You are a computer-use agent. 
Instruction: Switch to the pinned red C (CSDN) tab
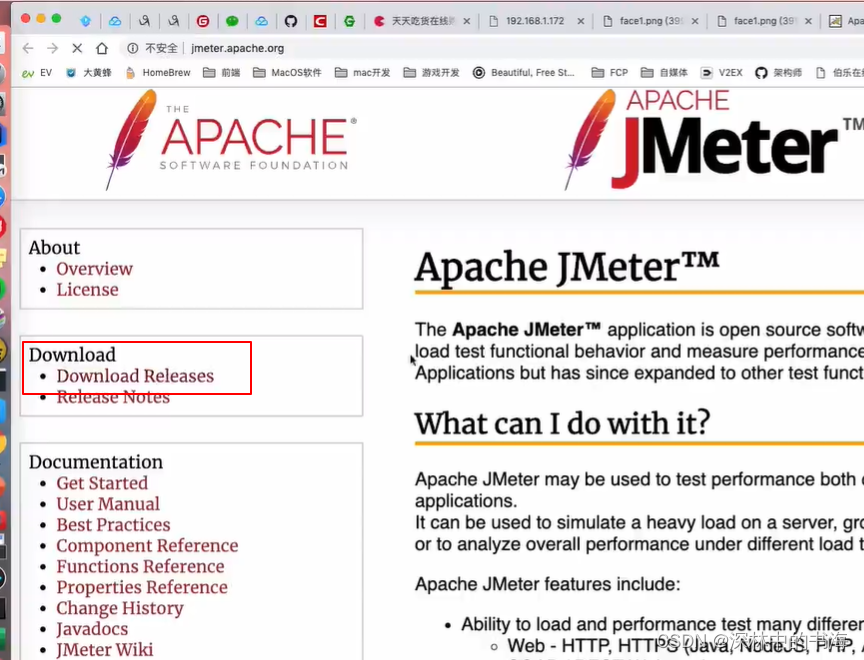[x=320, y=21]
